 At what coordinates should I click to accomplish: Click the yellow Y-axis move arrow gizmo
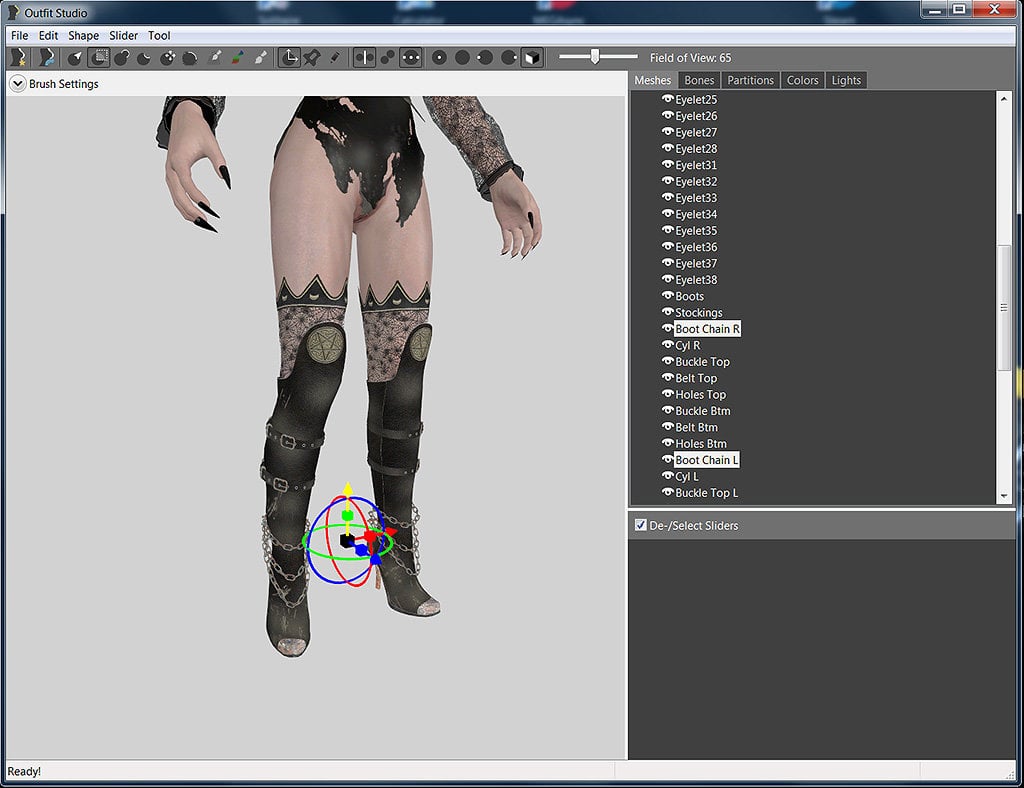tap(348, 488)
